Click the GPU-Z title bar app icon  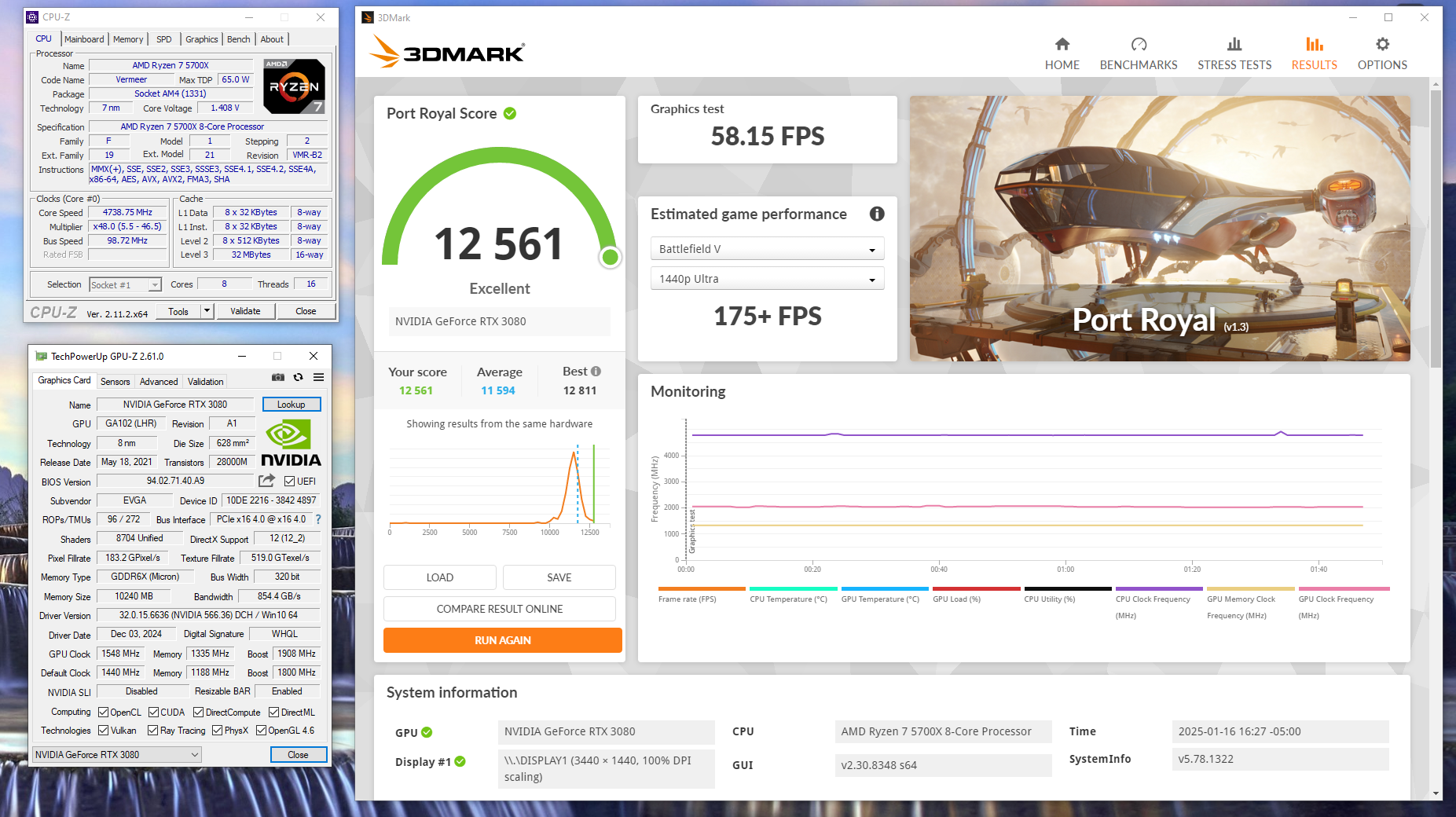click(x=41, y=357)
